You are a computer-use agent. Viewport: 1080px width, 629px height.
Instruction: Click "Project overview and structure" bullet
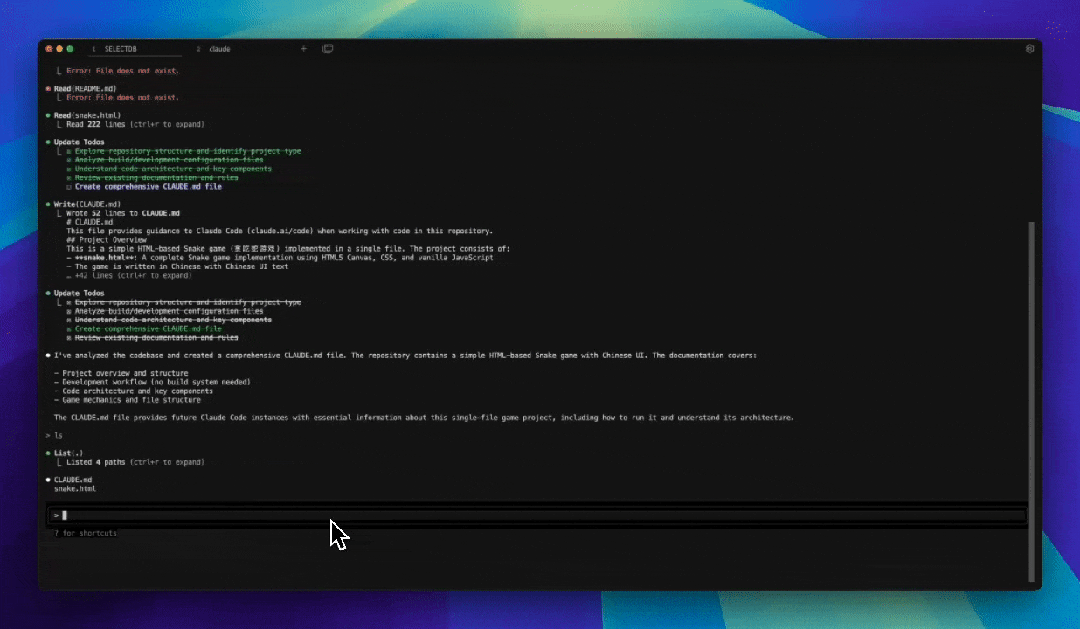click(x=125, y=373)
